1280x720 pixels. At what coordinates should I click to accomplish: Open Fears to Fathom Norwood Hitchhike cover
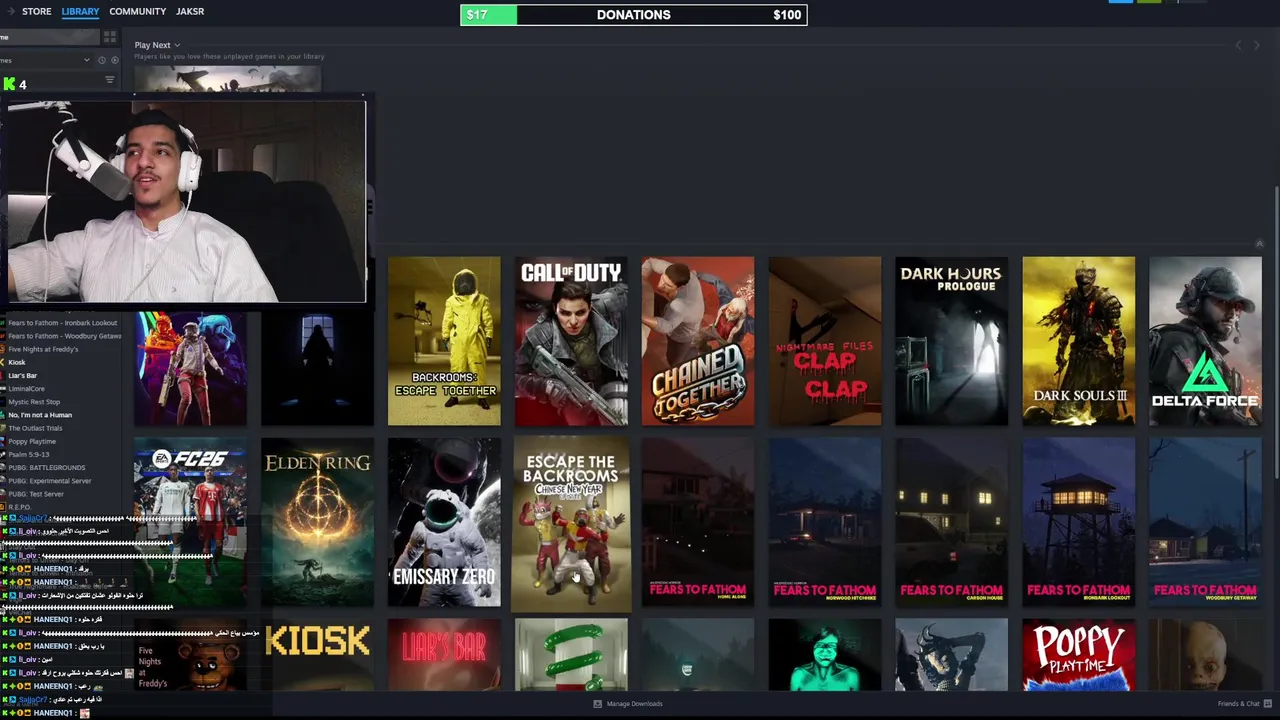click(825, 522)
